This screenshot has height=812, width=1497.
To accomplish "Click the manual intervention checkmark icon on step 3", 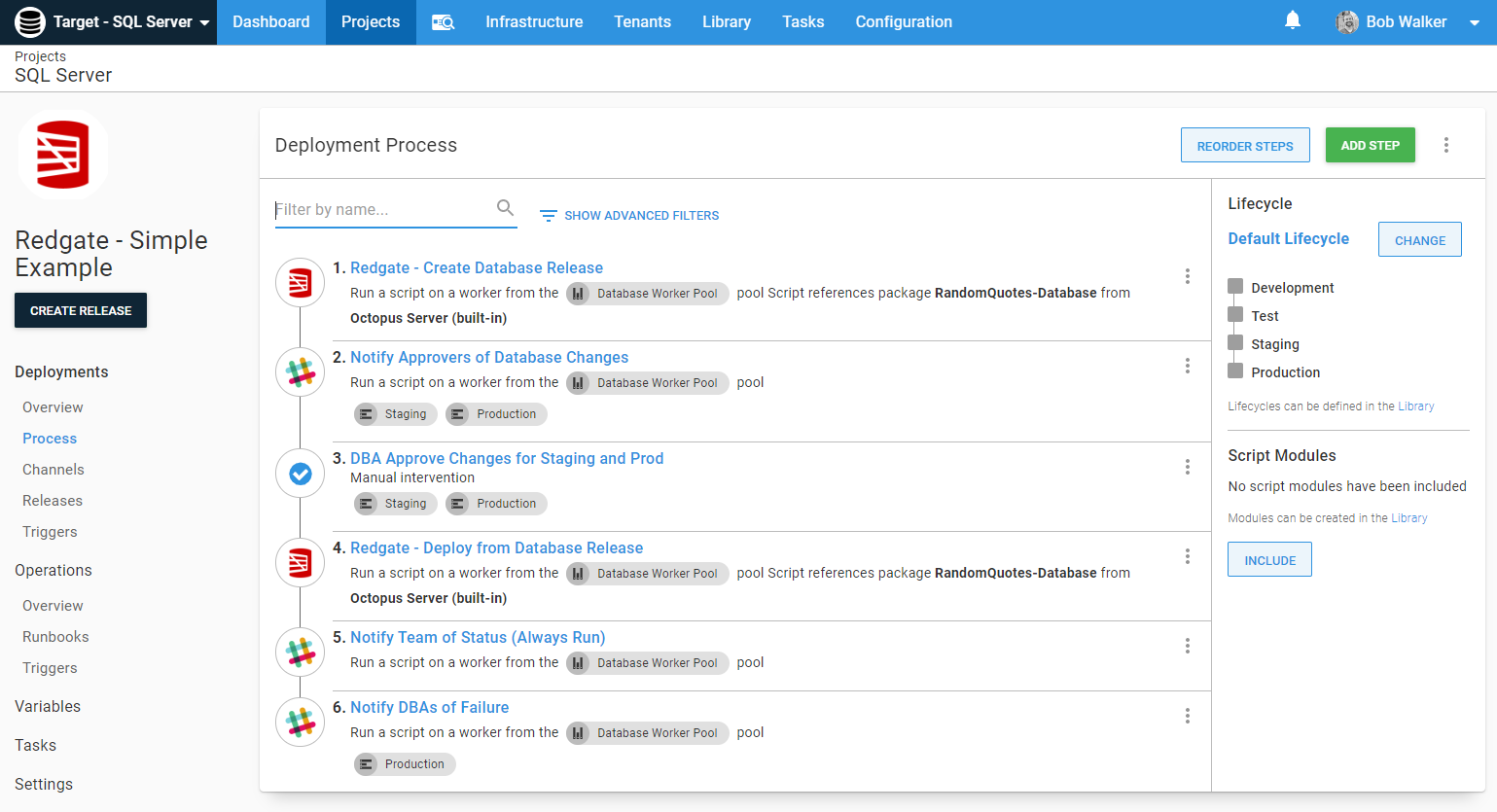I will [300, 473].
